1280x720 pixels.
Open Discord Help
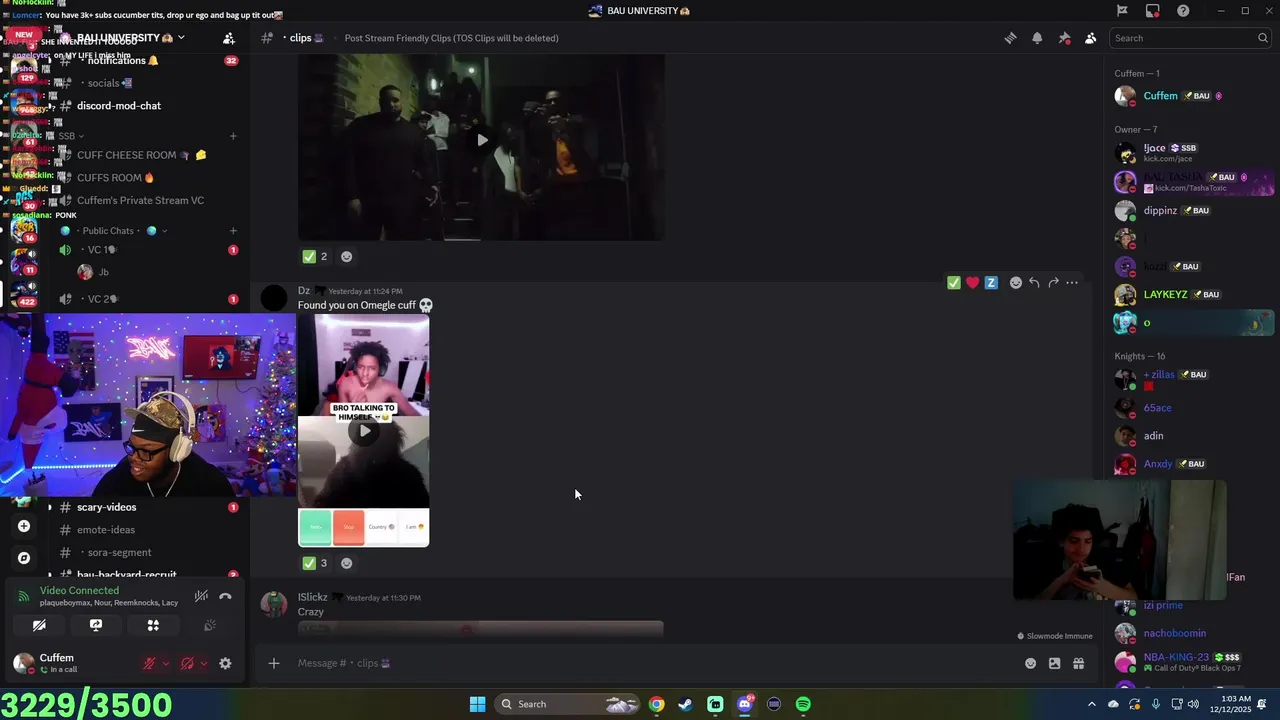(1184, 11)
